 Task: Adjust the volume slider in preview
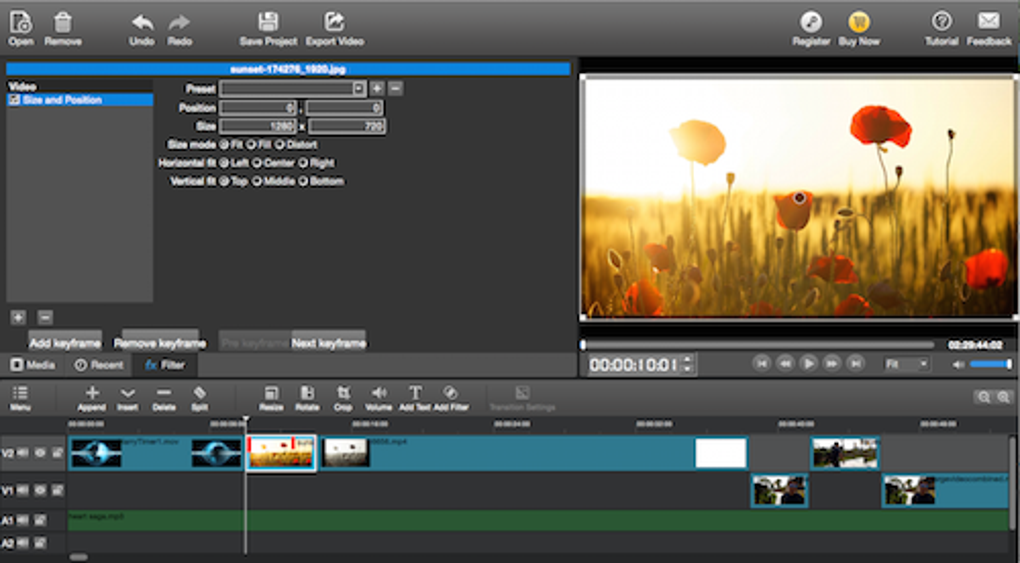tap(990, 365)
